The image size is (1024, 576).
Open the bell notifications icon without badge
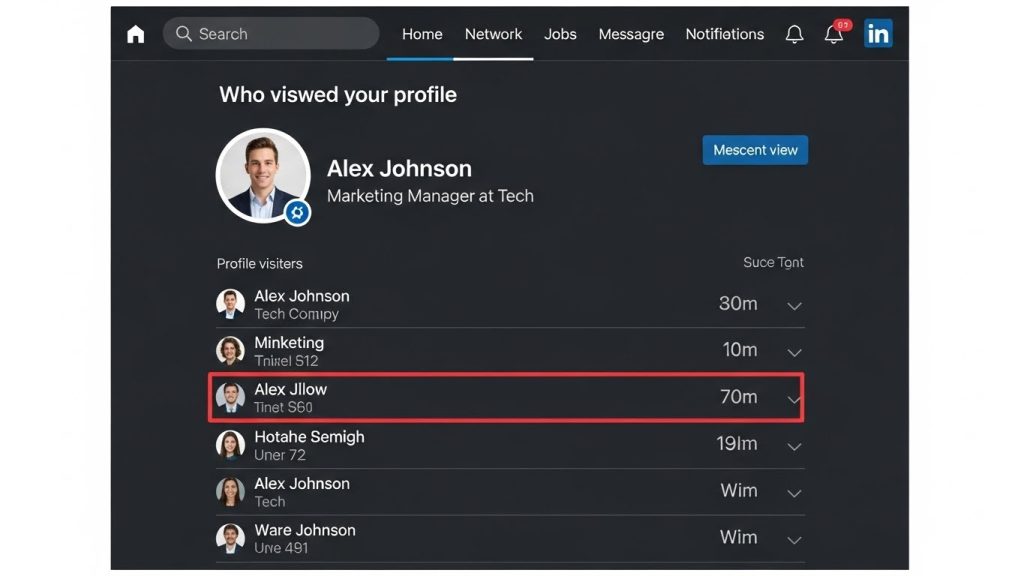pyautogui.click(x=794, y=34)
